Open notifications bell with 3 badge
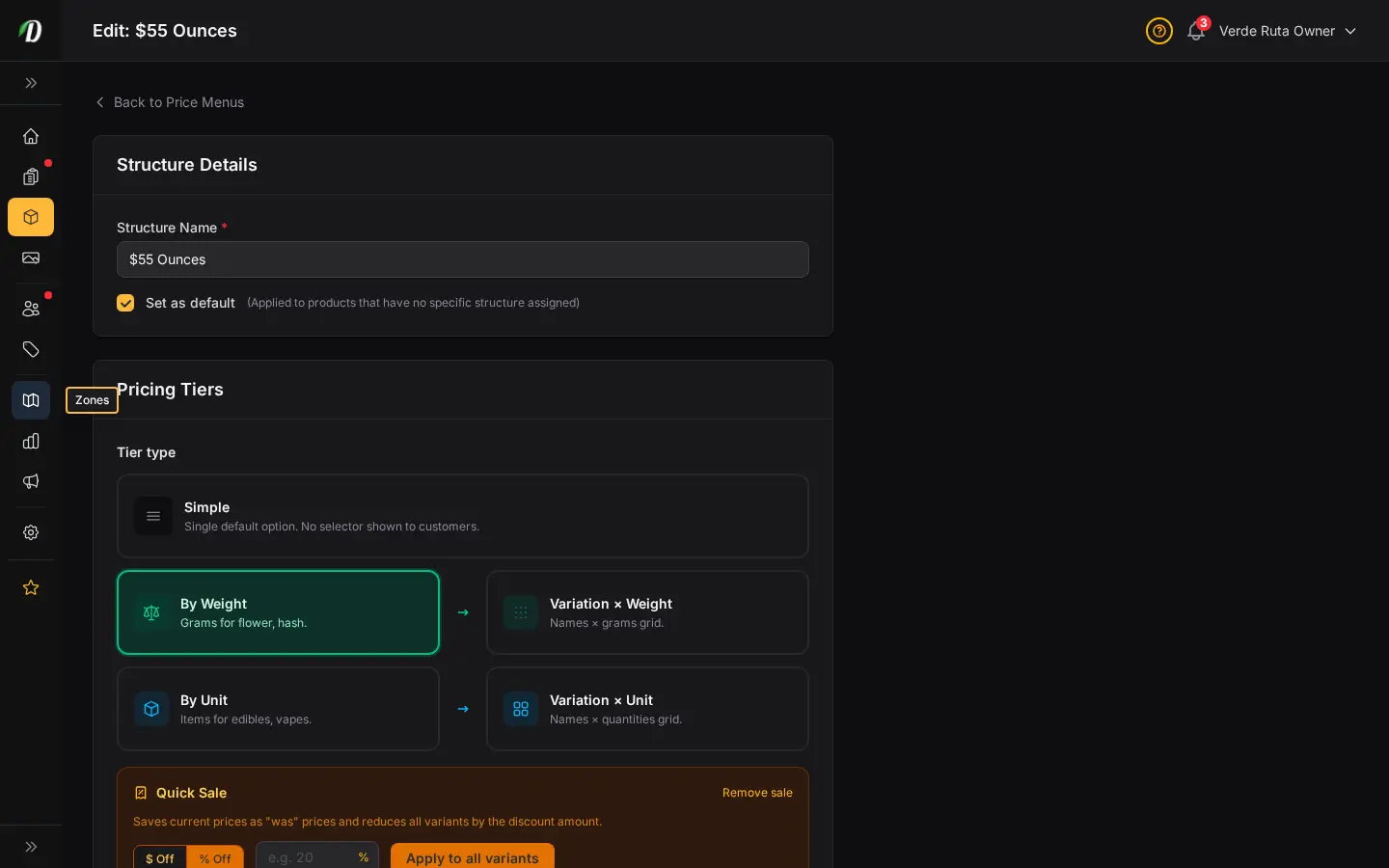The width and height of the screenshot is (1389, 868). point(1196,31)
